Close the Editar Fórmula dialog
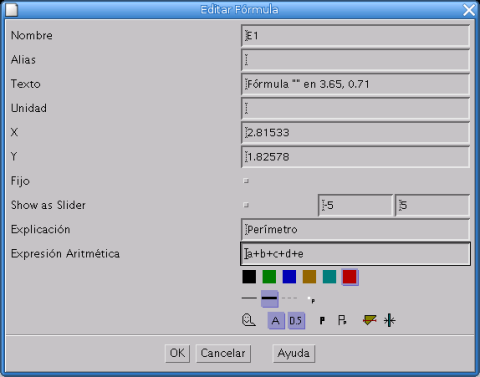Viewport: 480px width, 377px height. coord(469,10)
